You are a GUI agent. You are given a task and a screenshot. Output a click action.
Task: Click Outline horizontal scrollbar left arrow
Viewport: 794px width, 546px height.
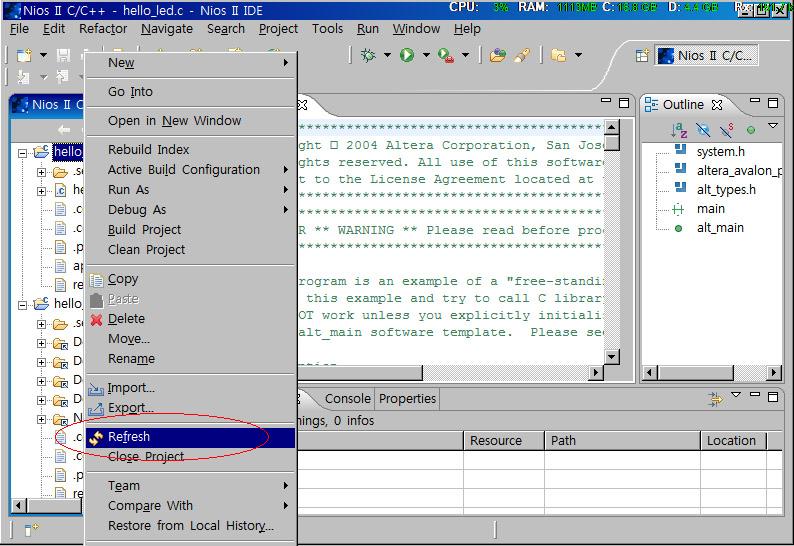(x=650, y=373)
